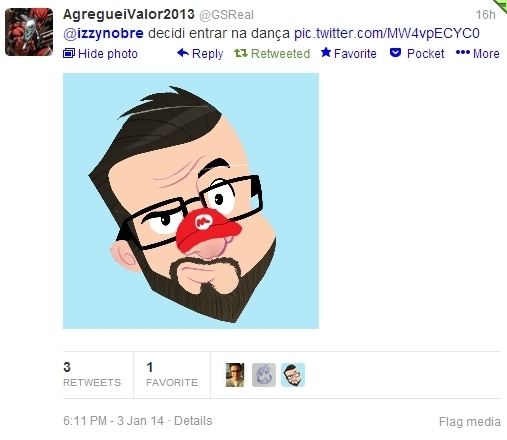Screen dimensions: 507x440
Task: Click the Details link
Action: [x=193, y=421]
